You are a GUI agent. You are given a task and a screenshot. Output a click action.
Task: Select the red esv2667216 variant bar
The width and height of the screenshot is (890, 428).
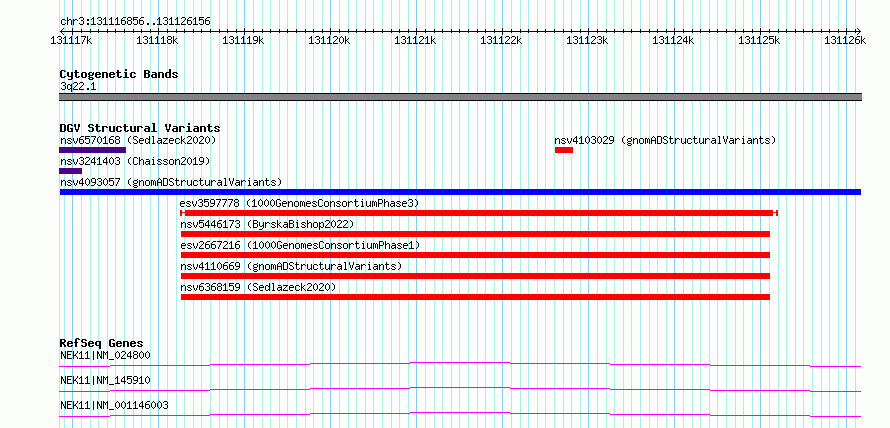(475, 255)
